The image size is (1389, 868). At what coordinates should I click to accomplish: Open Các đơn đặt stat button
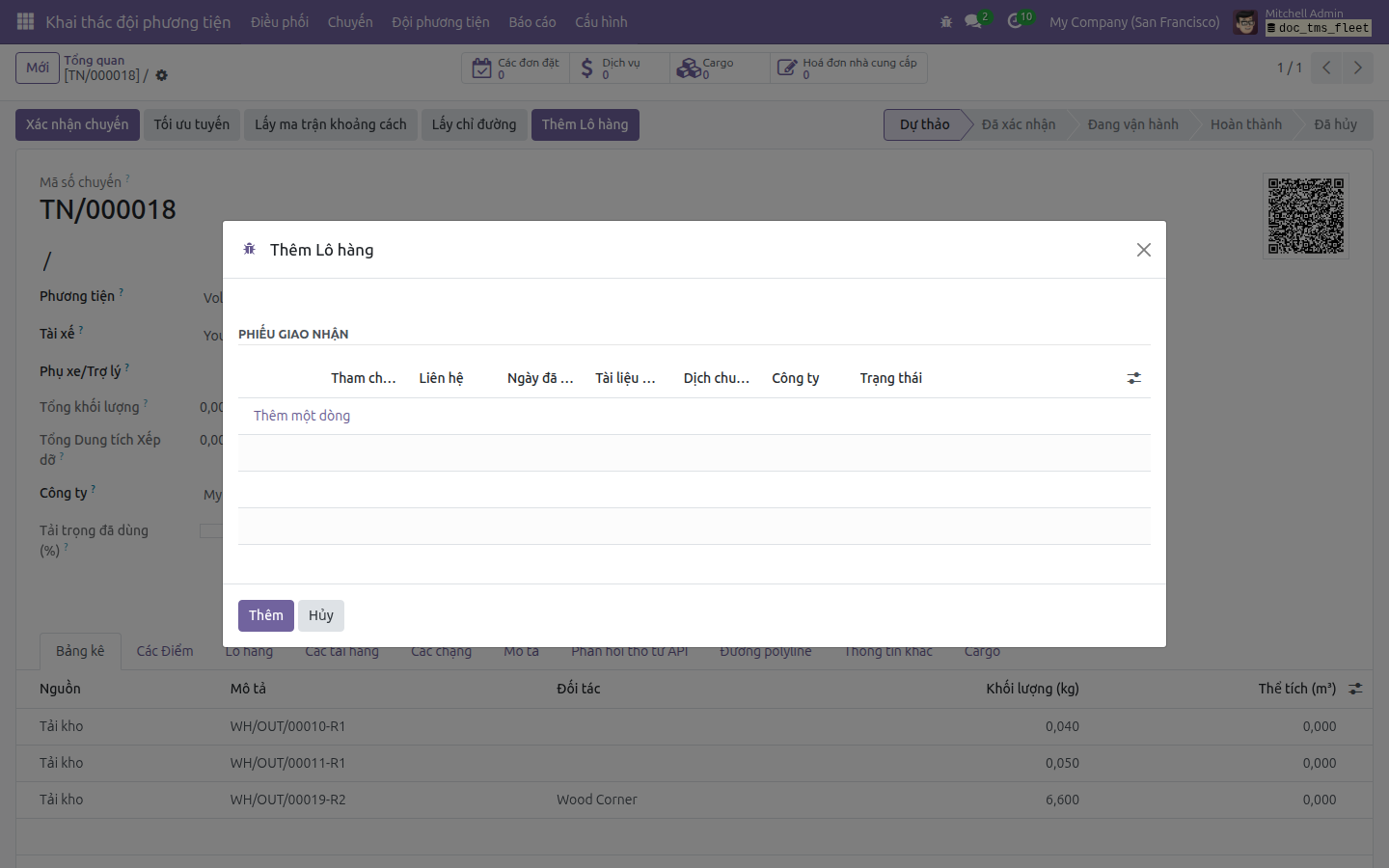[x=516, y=68]
